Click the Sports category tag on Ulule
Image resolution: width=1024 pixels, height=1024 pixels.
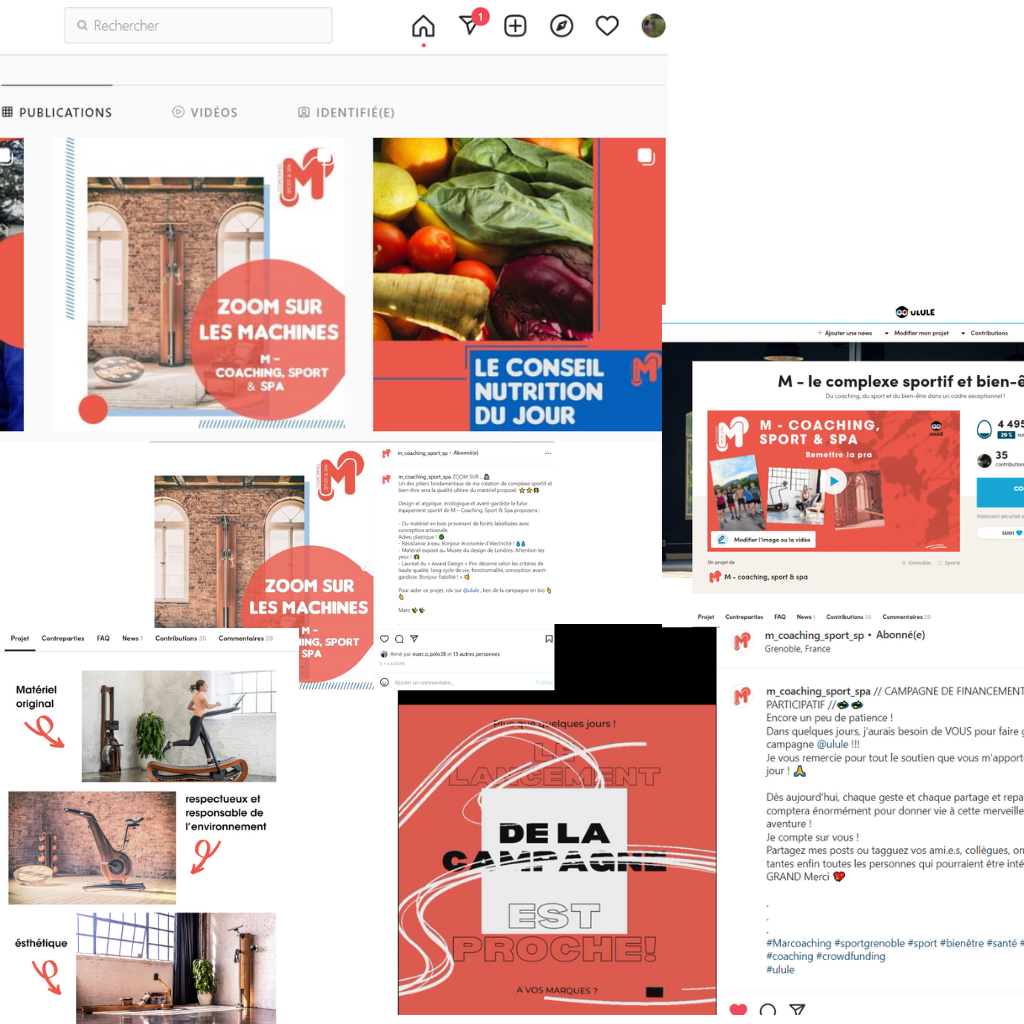click(949, 562)
